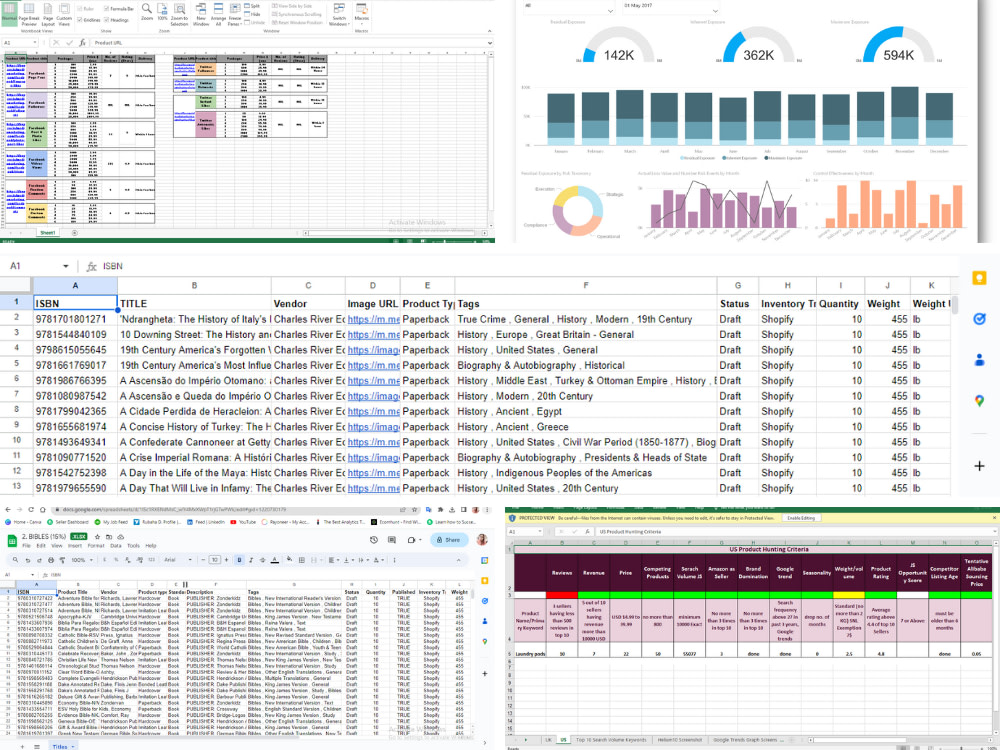Viewport: 1000px width, 750px height.
Task: Toggle Bold formatting in Google Sheets toolbar
Action: (x=239, y=560)
